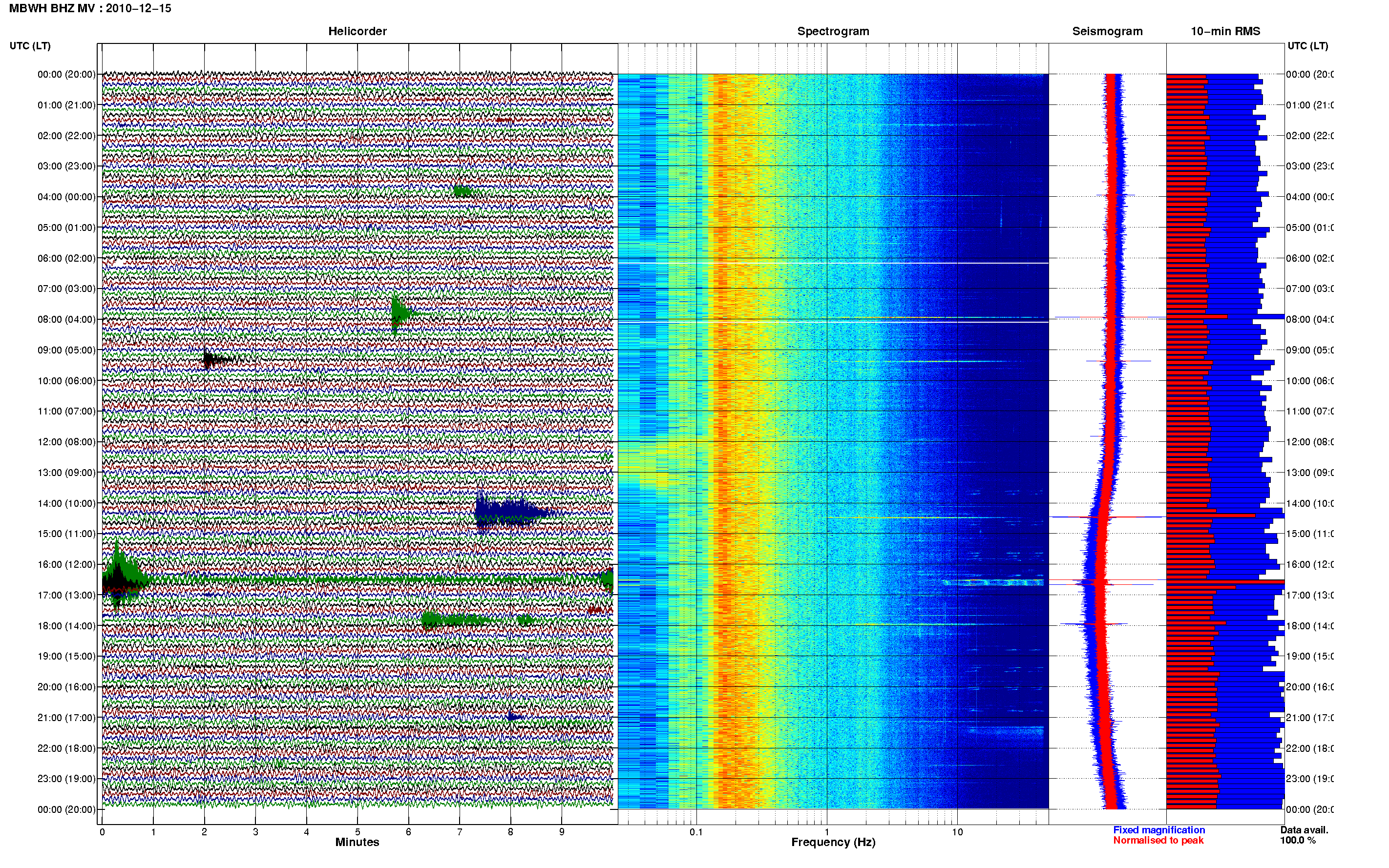
Task: Click the 'MBWH BHZ MV : 2010-12-15' plot title
Action: pyautogui.click(x=90, y=9)
